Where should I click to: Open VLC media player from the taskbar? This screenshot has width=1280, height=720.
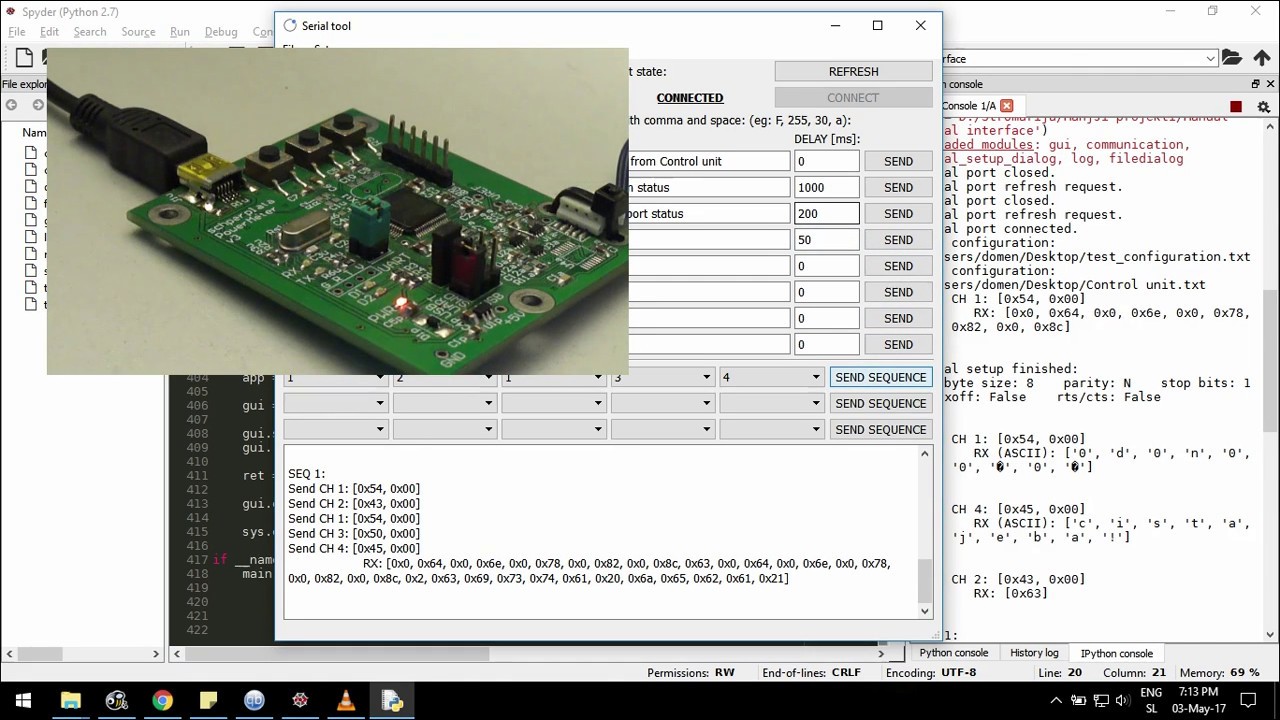[346, 701]
